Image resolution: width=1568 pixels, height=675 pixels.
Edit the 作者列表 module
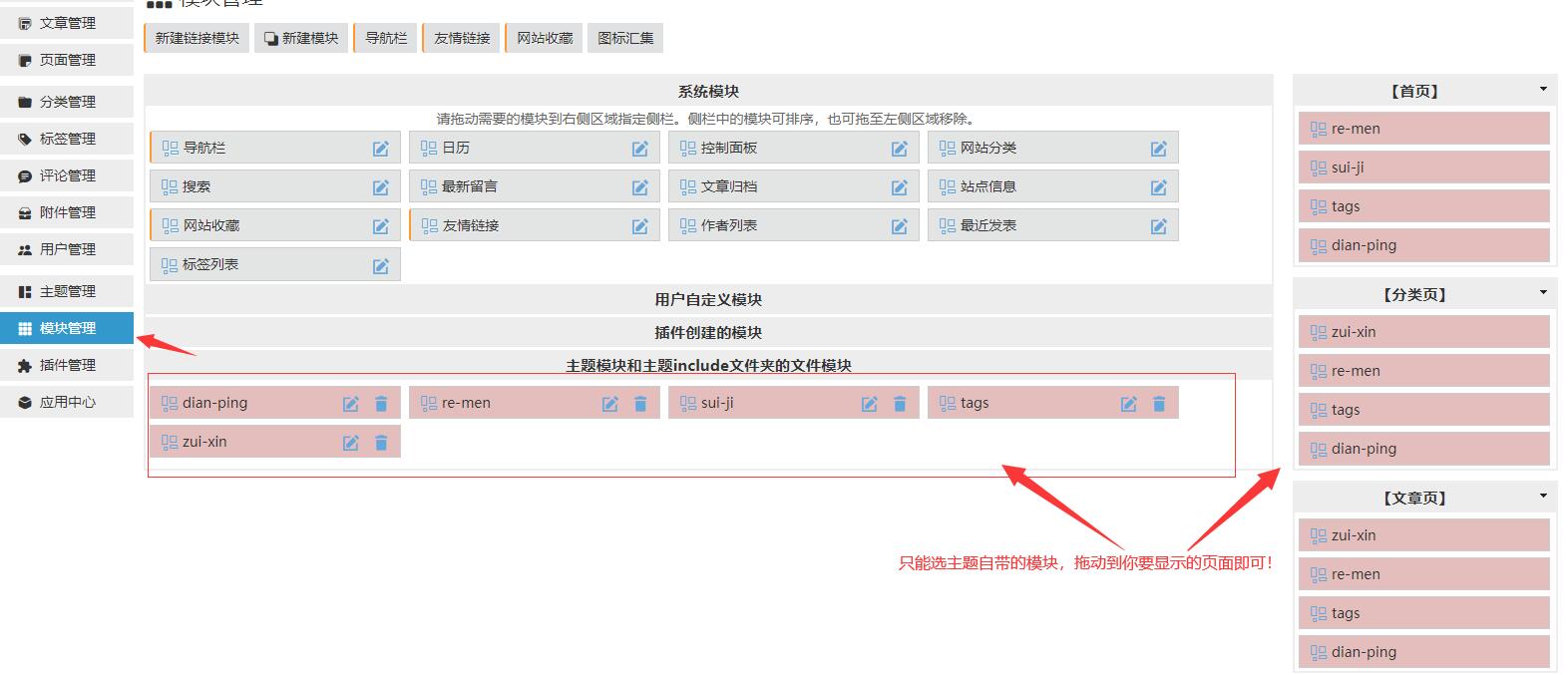tap(900, 226)
